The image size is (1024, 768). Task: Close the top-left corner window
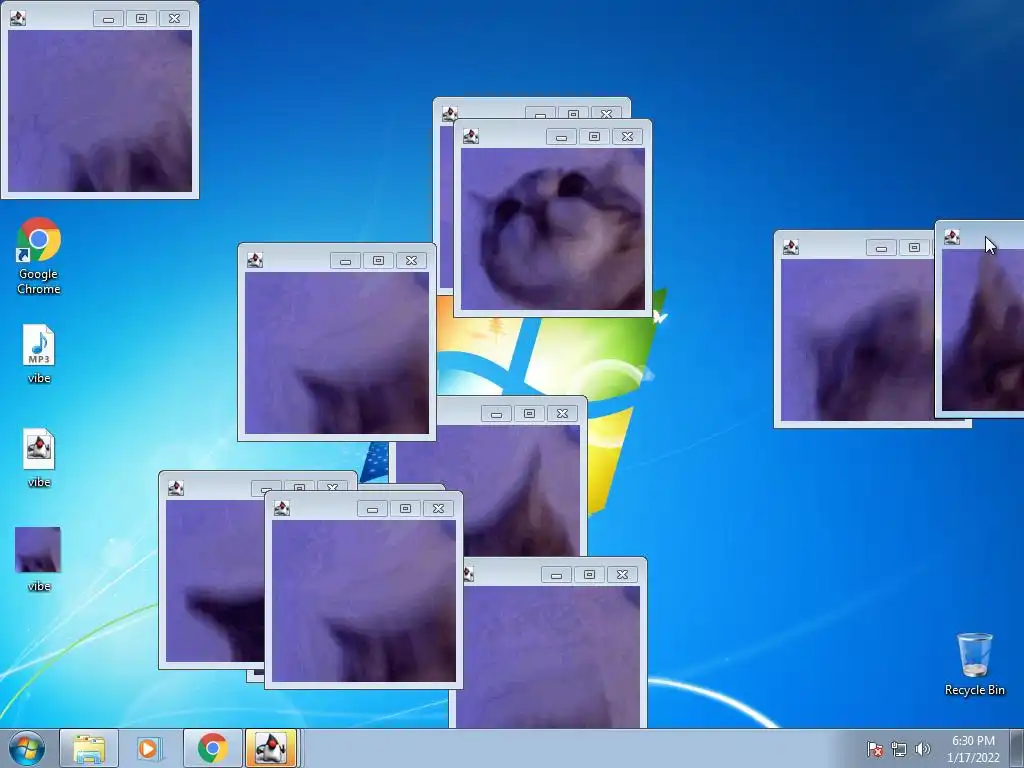[174, 19]
